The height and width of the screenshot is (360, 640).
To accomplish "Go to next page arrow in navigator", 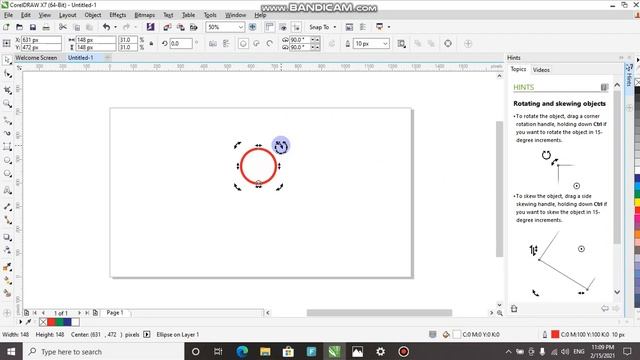I will click(79, 313).
